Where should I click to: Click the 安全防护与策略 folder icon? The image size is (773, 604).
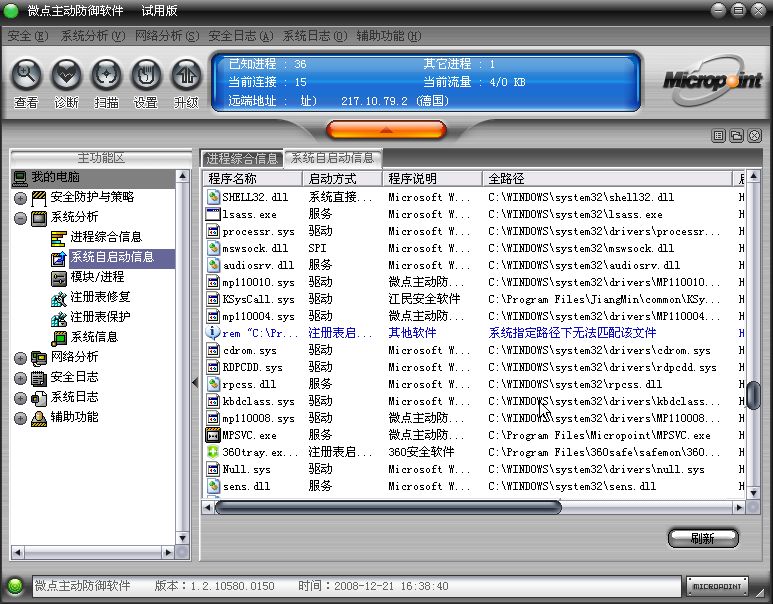click(x=38, y=198)
